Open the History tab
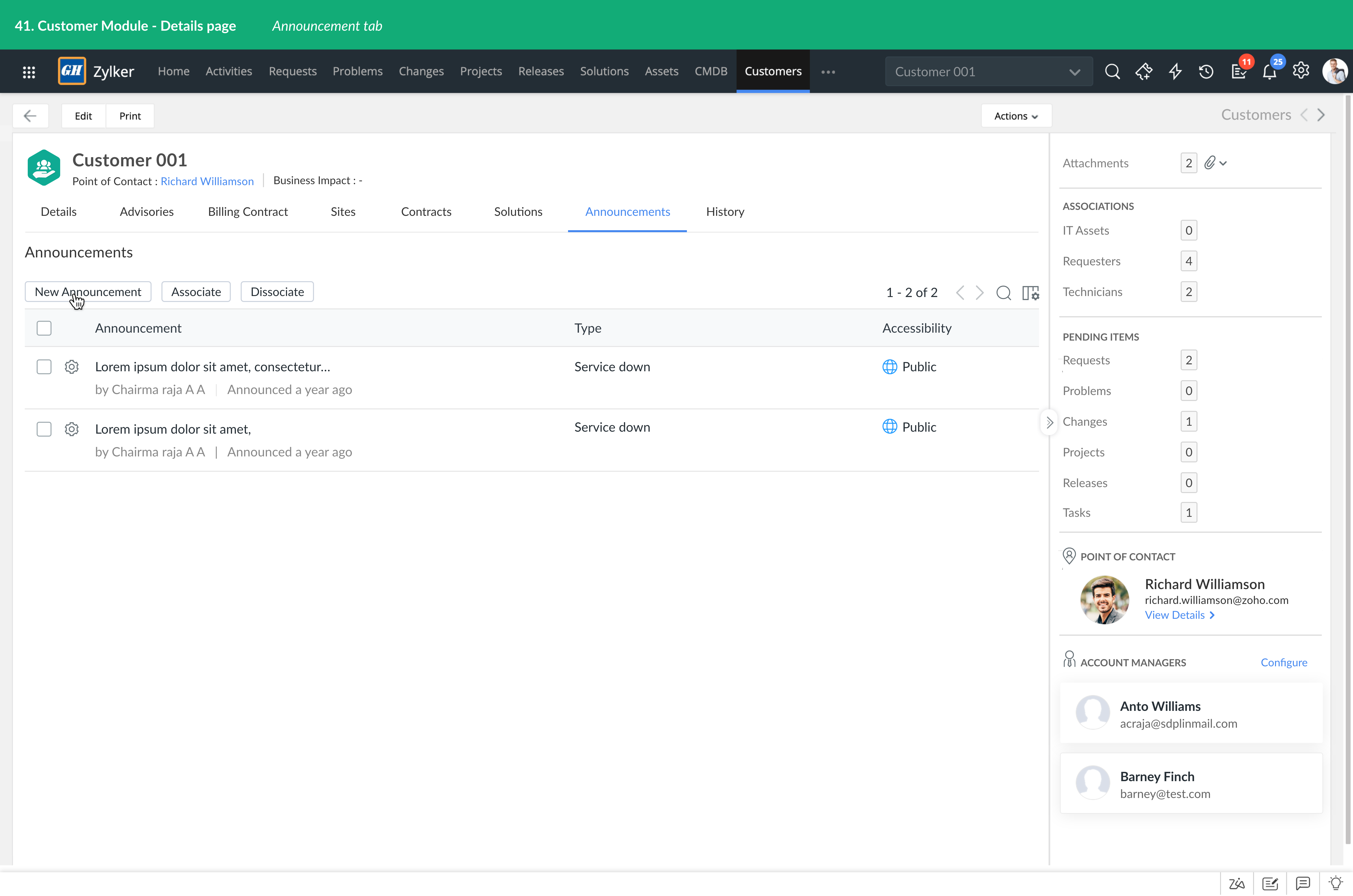This screenshot has height=896, width=1353. pos(725,212)
